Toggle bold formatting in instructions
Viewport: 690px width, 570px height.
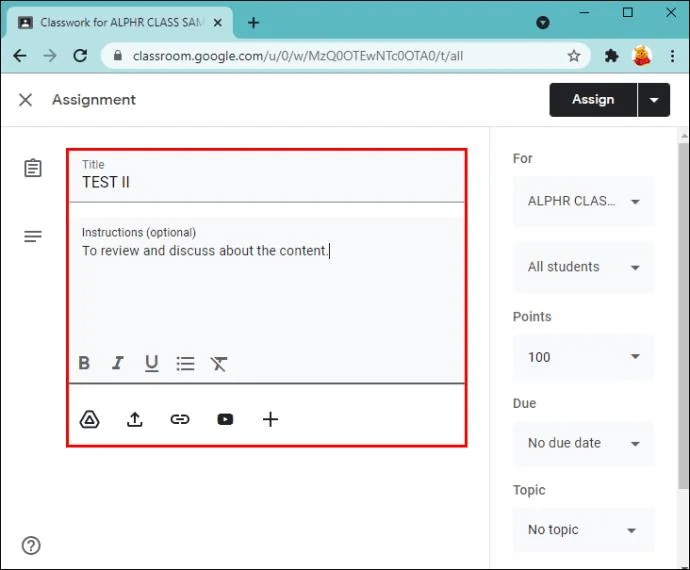tap(84, 363)
